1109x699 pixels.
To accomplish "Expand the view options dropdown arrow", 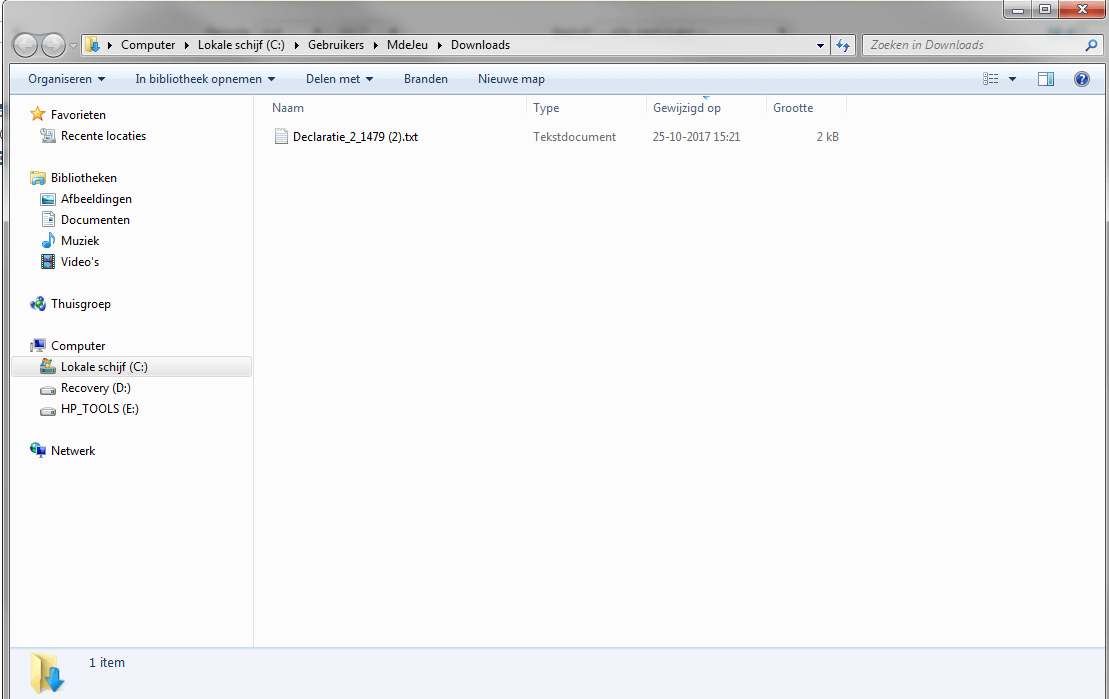I will coord(1012,79).
